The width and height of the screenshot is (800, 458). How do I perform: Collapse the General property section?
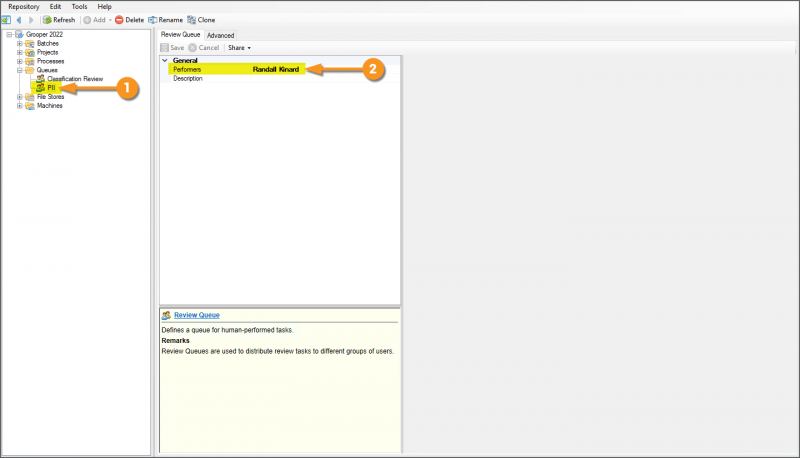pyautogui.click(x=165, y=60)
